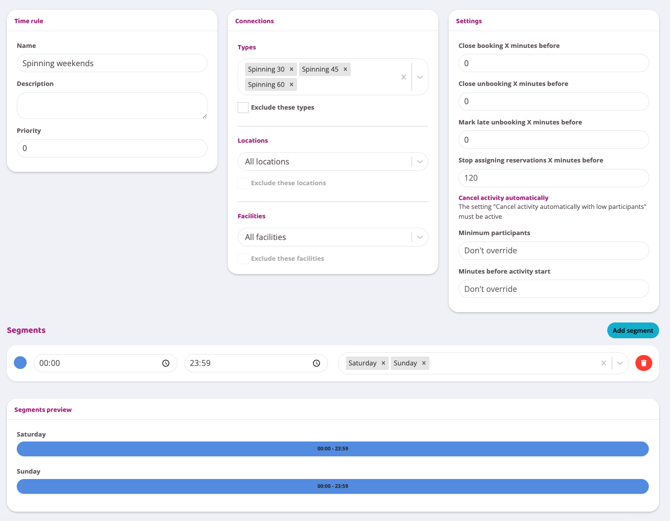Click the Saturday preview bar 00:00 - 23:59
670x521 pixels.
(x=332, y=449)
